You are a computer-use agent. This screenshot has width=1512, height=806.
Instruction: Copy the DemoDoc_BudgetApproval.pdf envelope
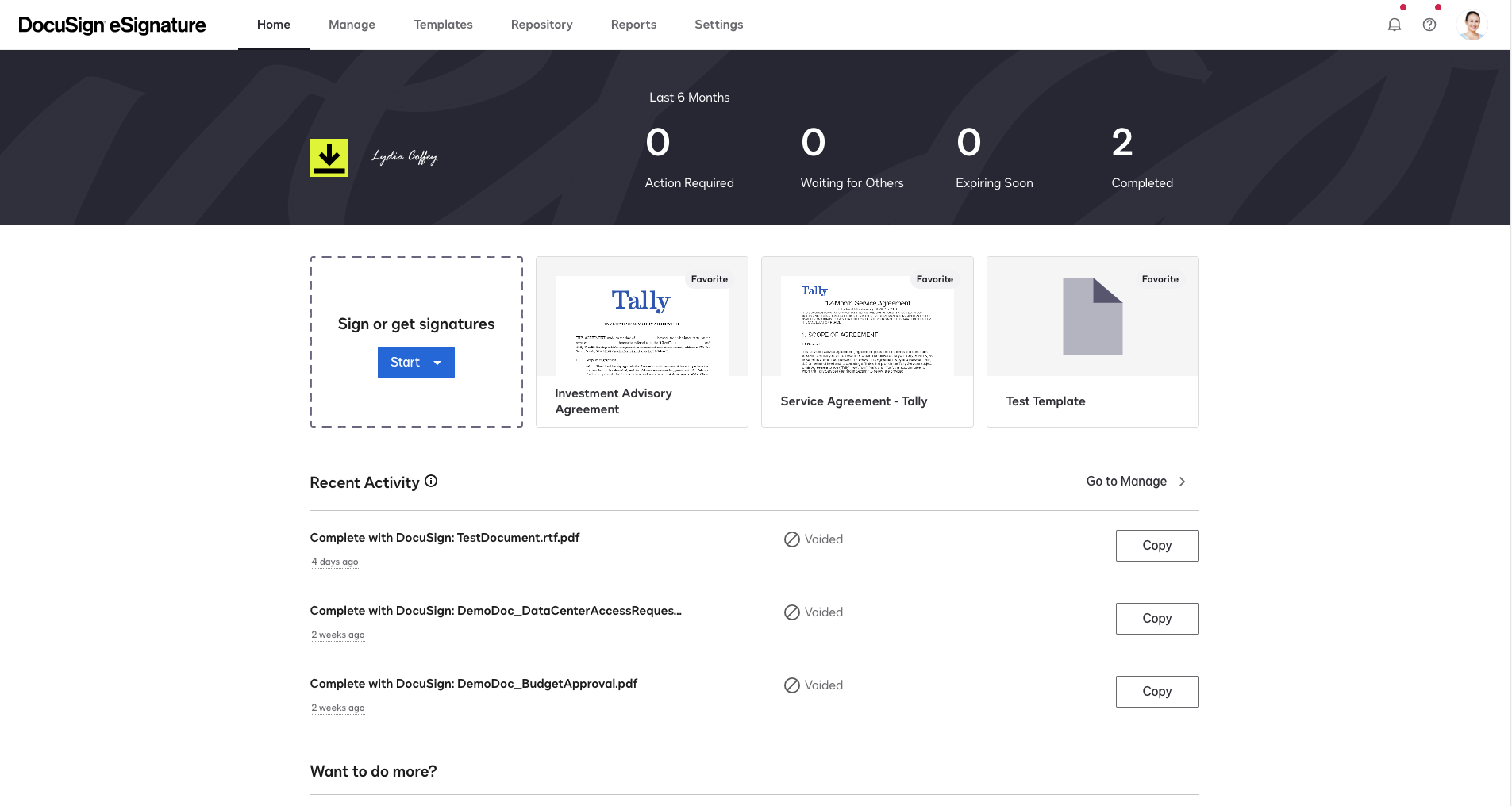tap(1156, 692)
